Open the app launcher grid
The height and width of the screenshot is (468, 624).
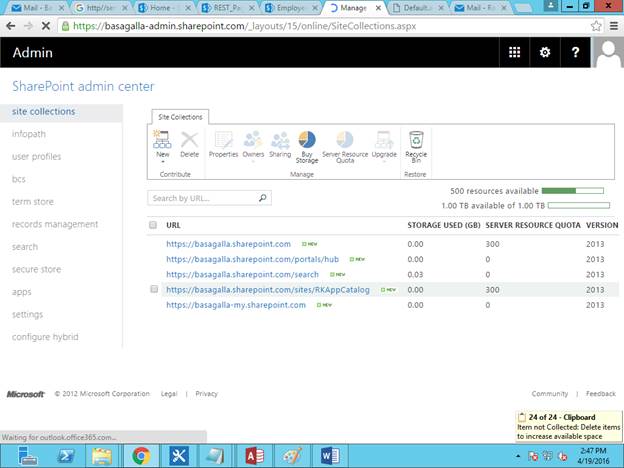click(514, 52)
